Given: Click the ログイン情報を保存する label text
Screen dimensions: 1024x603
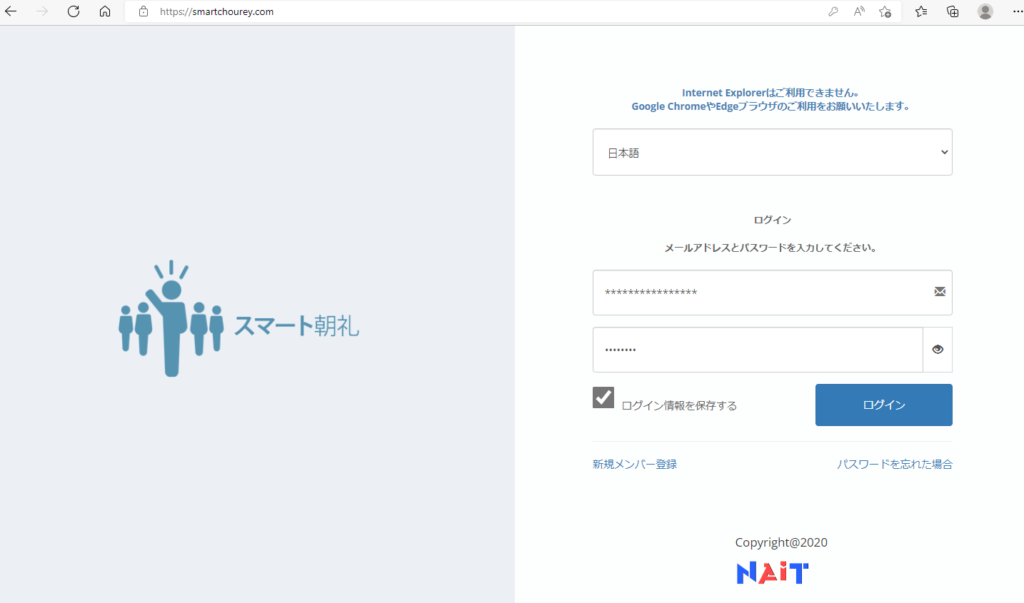Looking at the screenshot, I should [x=679, y=406].
